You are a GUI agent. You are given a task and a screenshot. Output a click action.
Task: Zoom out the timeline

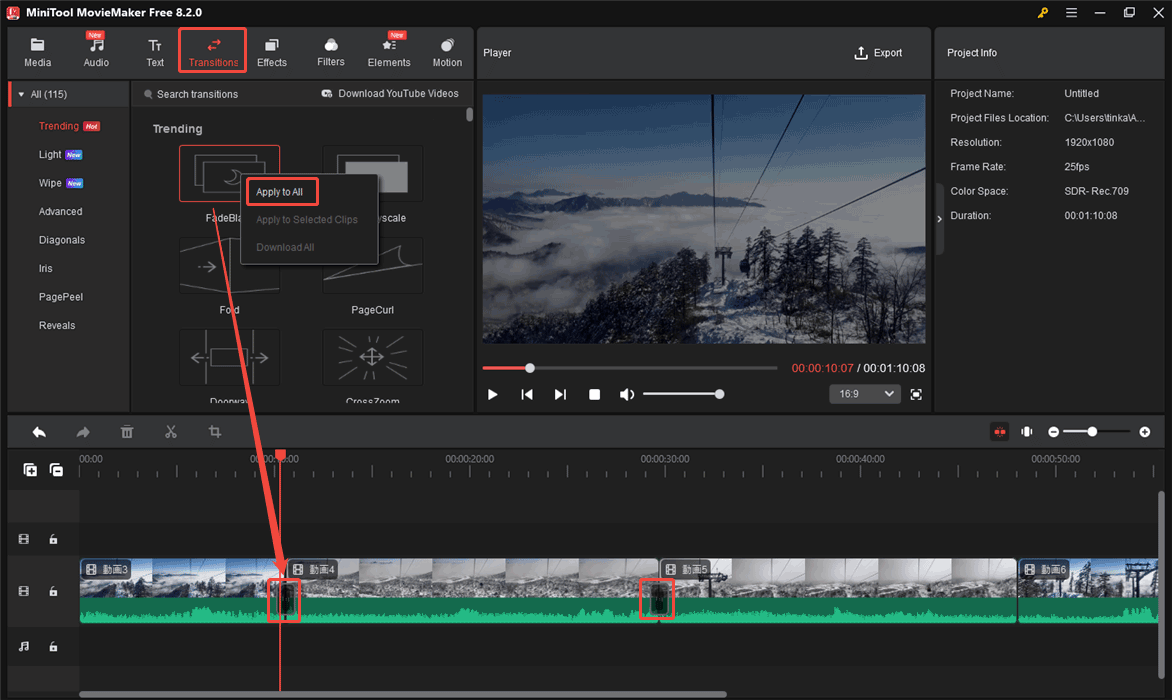1053,432
